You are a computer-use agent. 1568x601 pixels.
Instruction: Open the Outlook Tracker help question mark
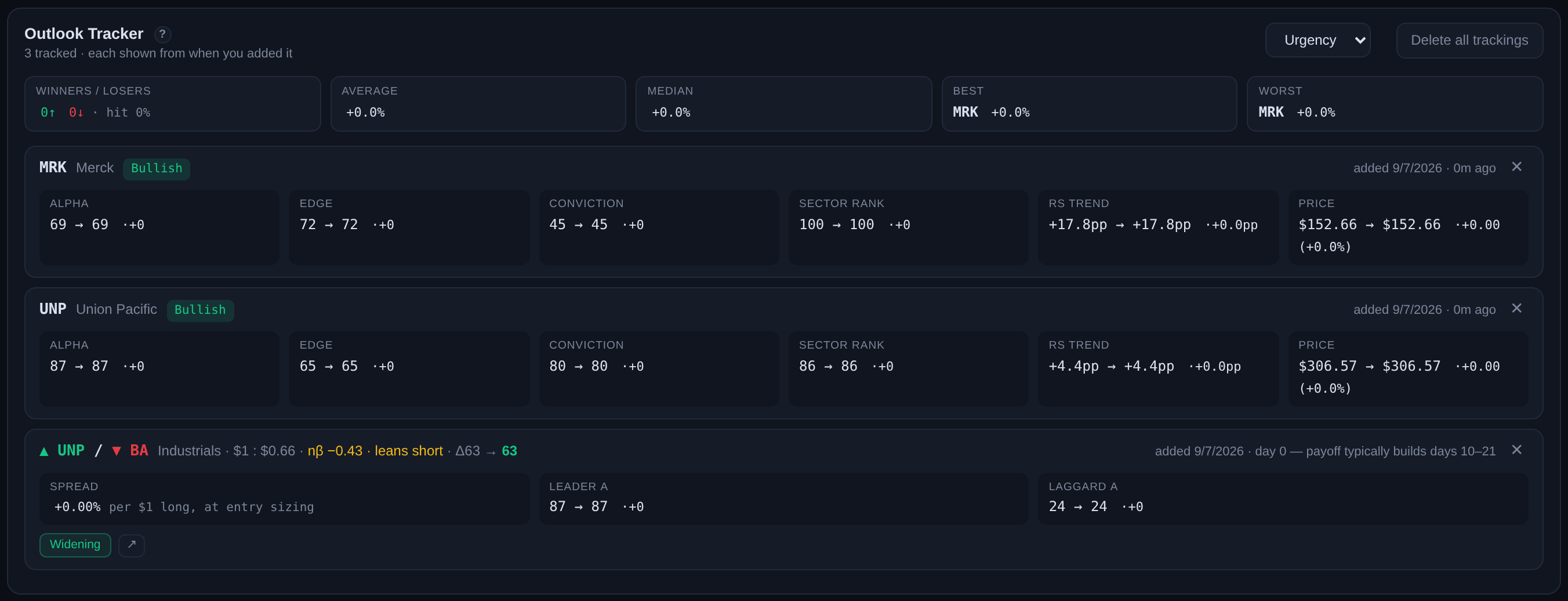click(x=162, y=34)
